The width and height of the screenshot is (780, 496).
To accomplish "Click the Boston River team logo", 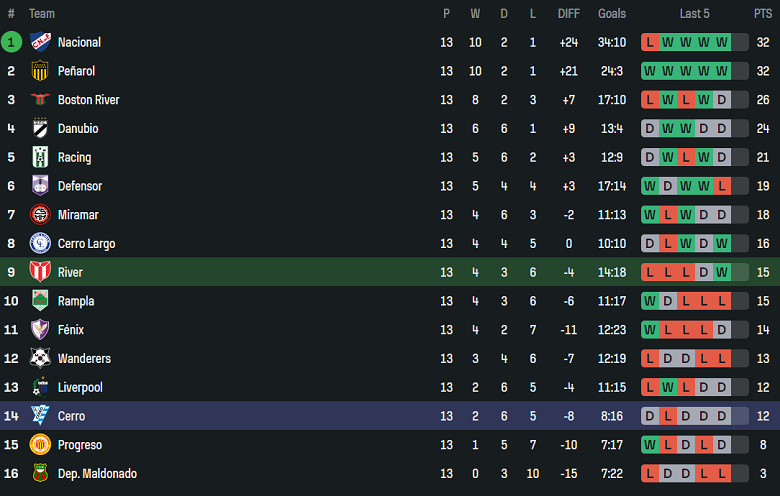I will click(x=40, y=100).
